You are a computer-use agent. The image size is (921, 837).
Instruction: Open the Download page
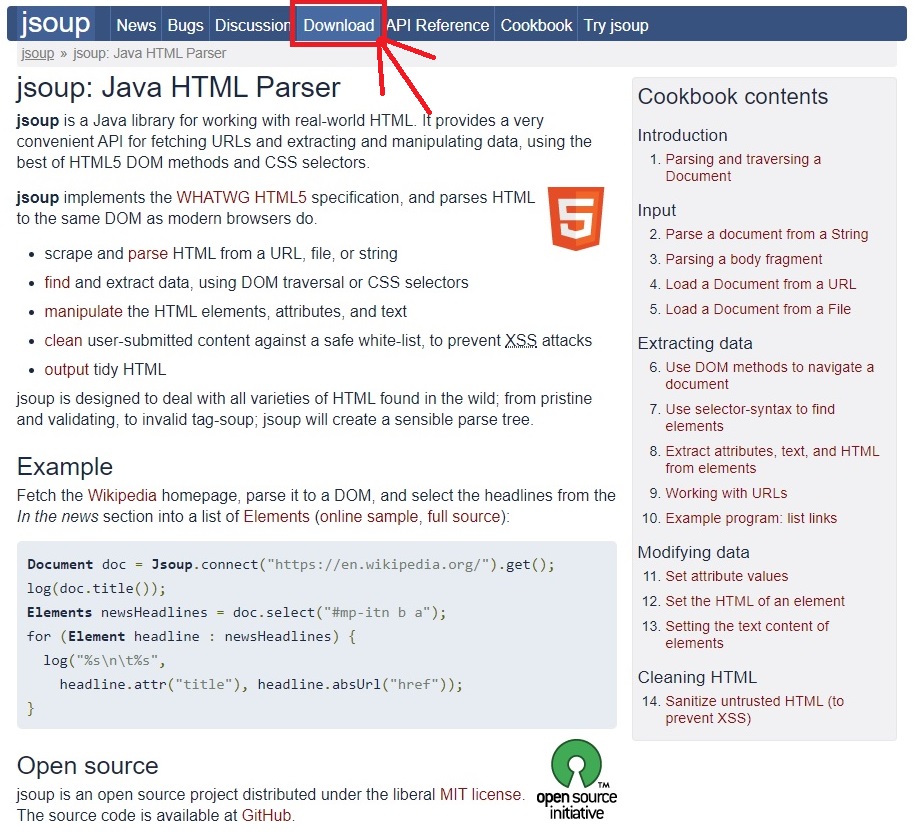tap(339, 25)
